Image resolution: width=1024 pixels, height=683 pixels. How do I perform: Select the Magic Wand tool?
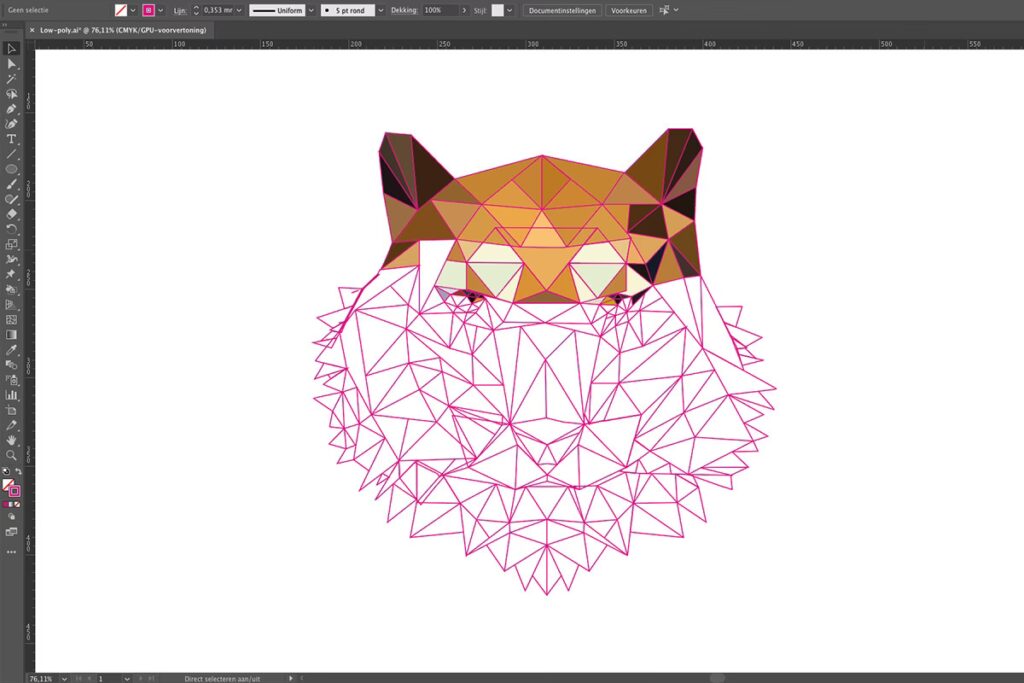click(x=12, y=78)
